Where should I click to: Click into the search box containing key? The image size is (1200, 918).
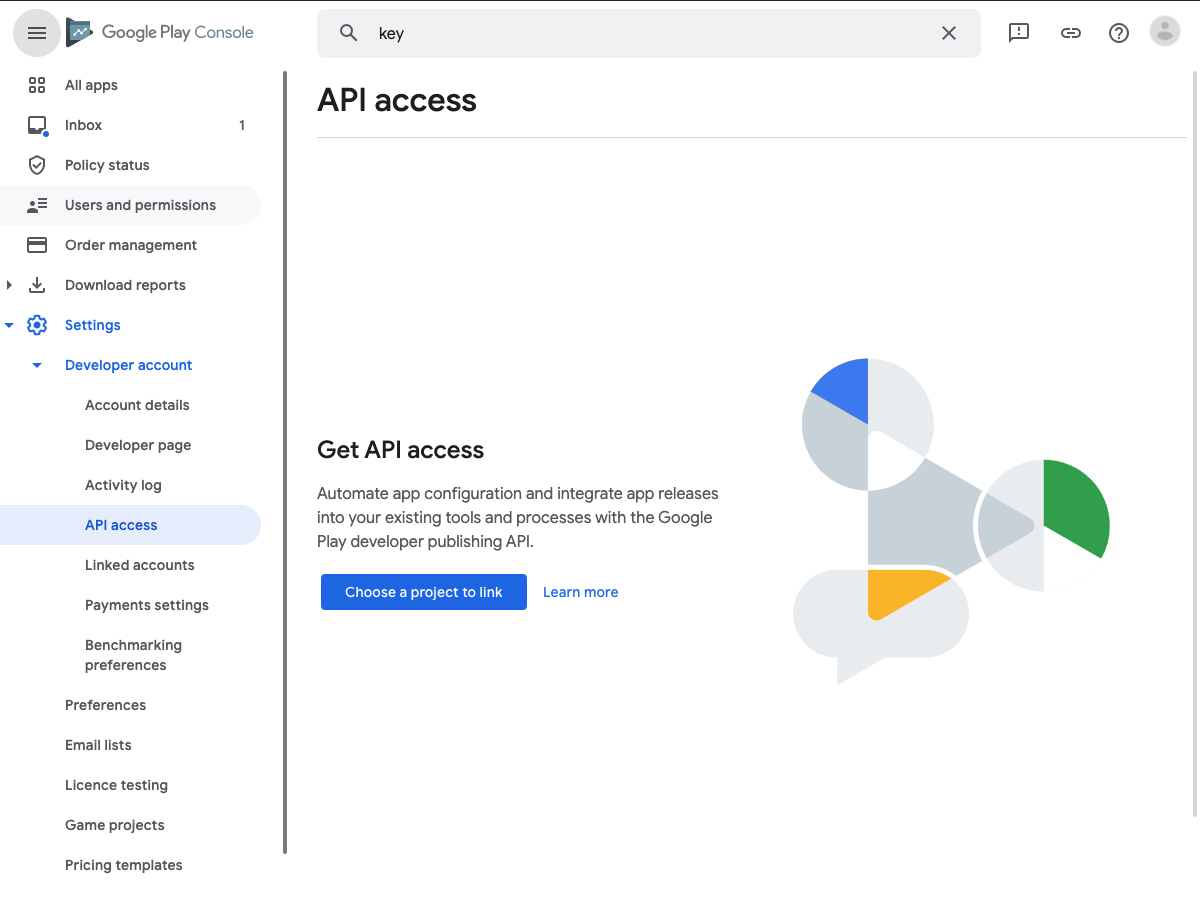click(x=649, y=33)
